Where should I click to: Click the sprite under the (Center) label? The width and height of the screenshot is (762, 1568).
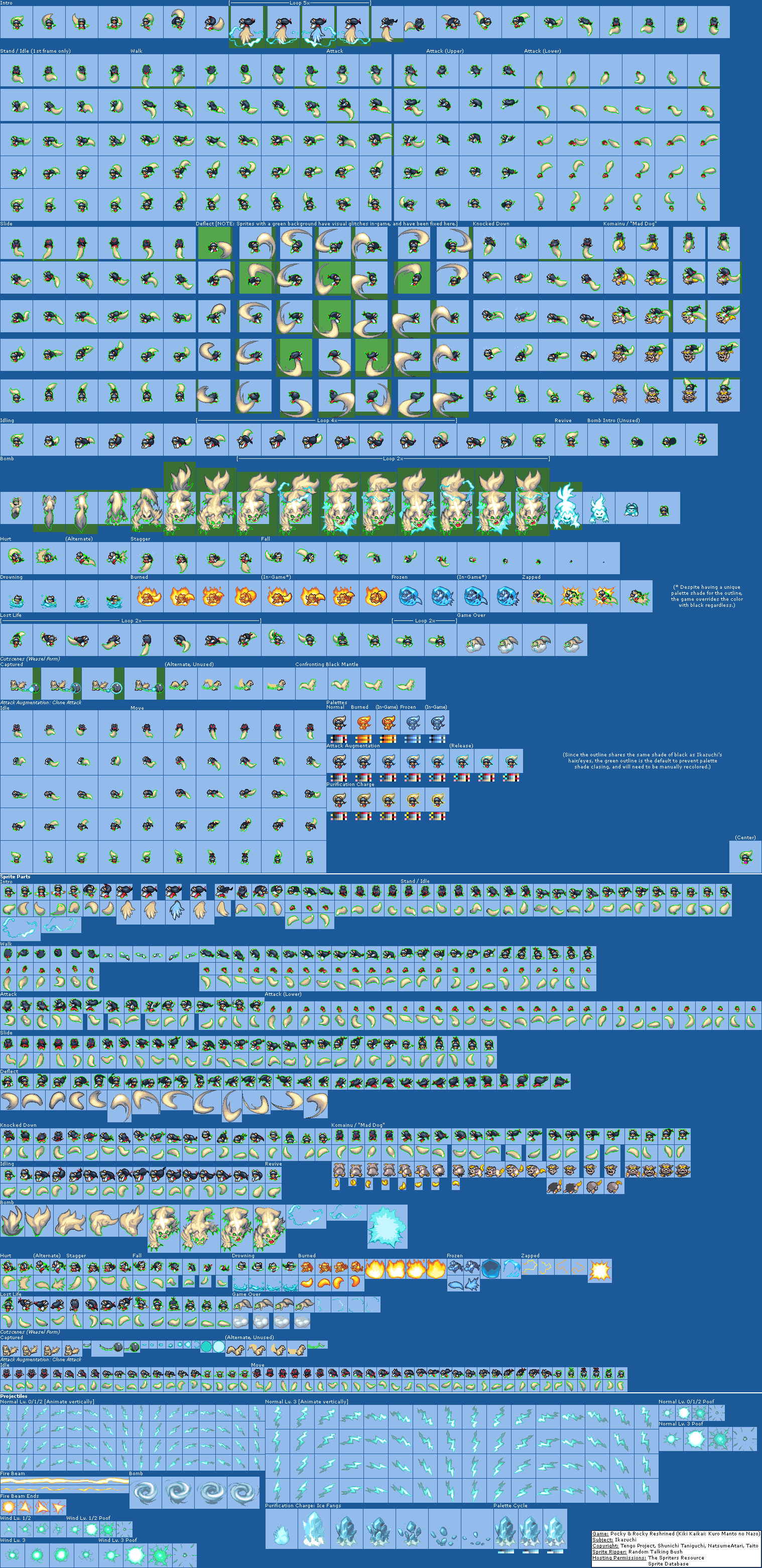(x=745, y=856)
